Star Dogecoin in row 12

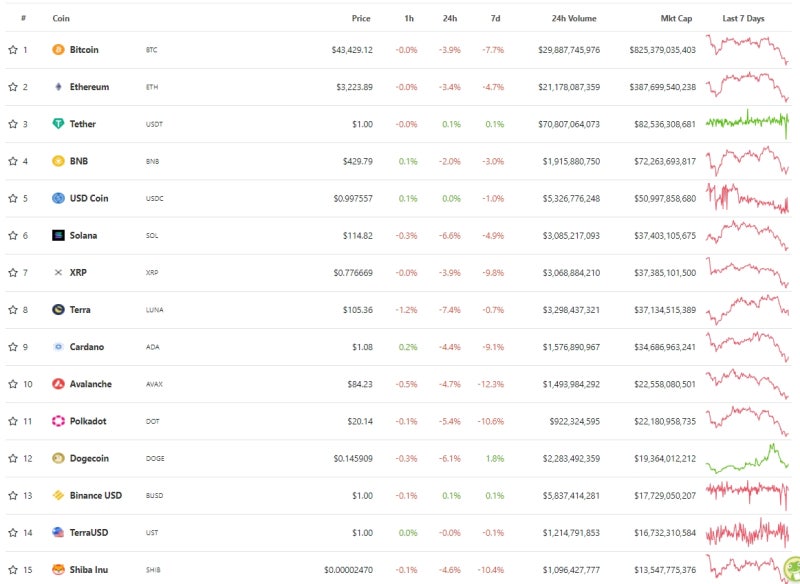(13, 458)
